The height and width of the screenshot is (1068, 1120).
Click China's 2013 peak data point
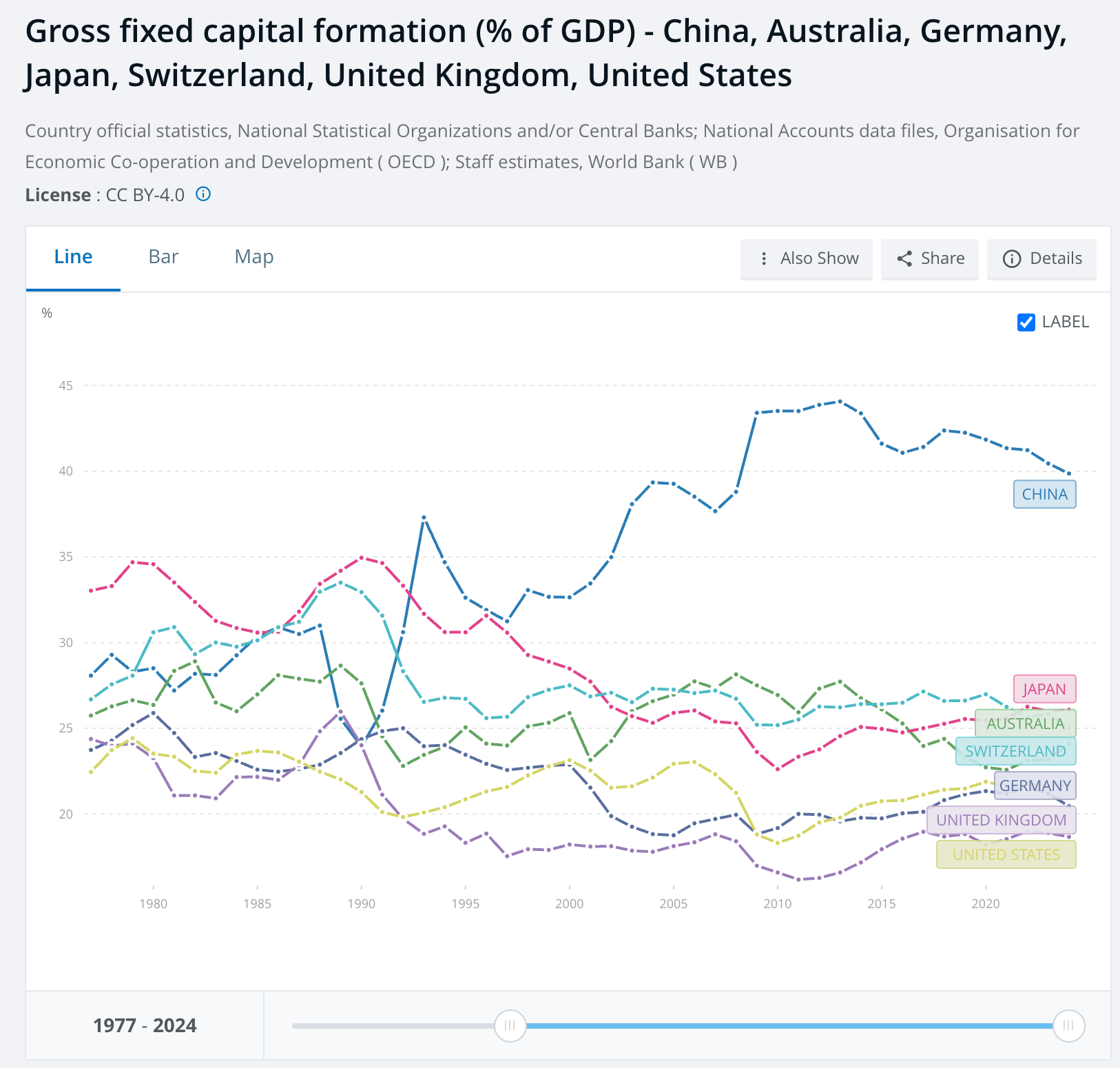(840, 402)
